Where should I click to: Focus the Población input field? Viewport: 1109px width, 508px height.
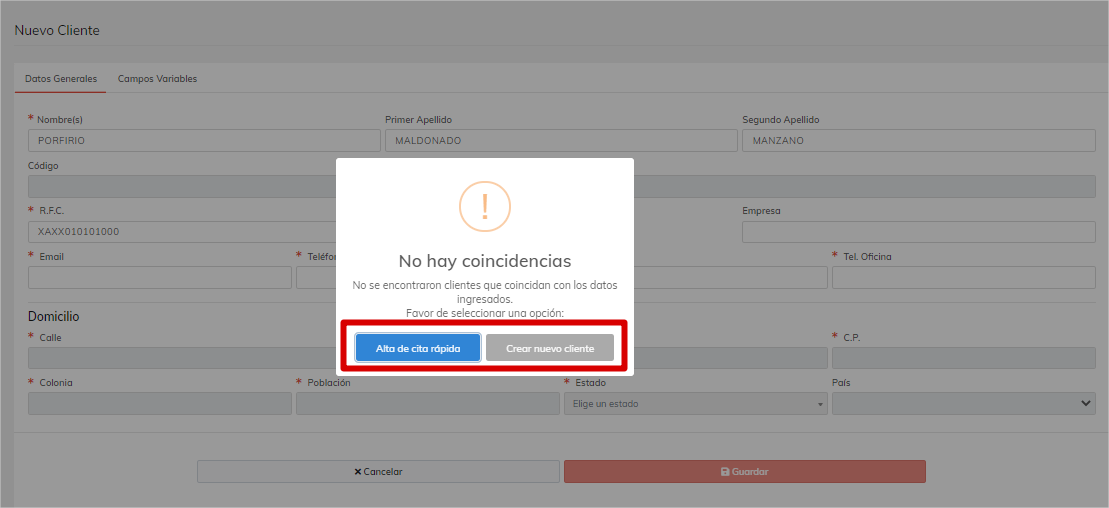tap(427, 404)
